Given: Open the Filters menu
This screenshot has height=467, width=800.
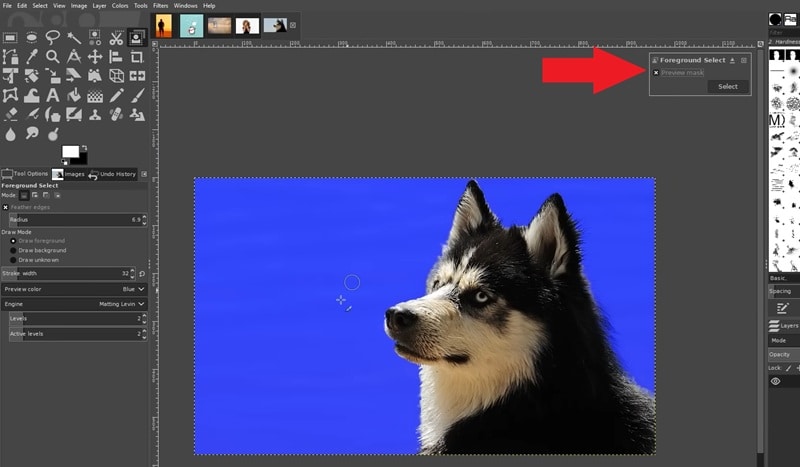Looking at the screenshot, I should click(x=160, y=6).
